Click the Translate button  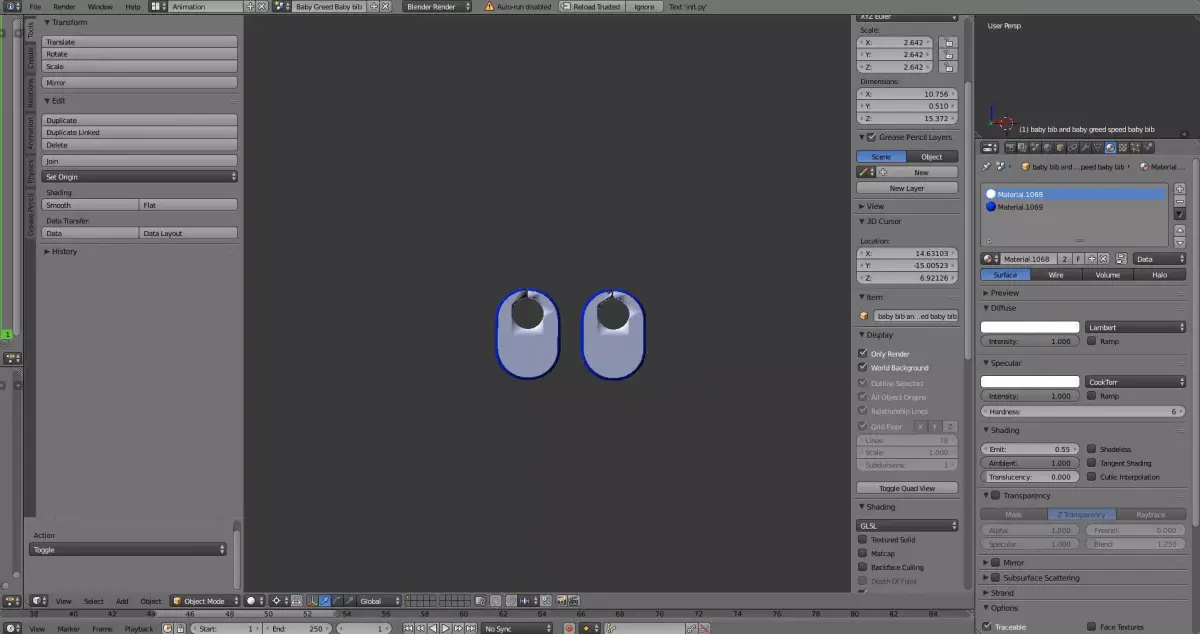(x=140, y=42)
